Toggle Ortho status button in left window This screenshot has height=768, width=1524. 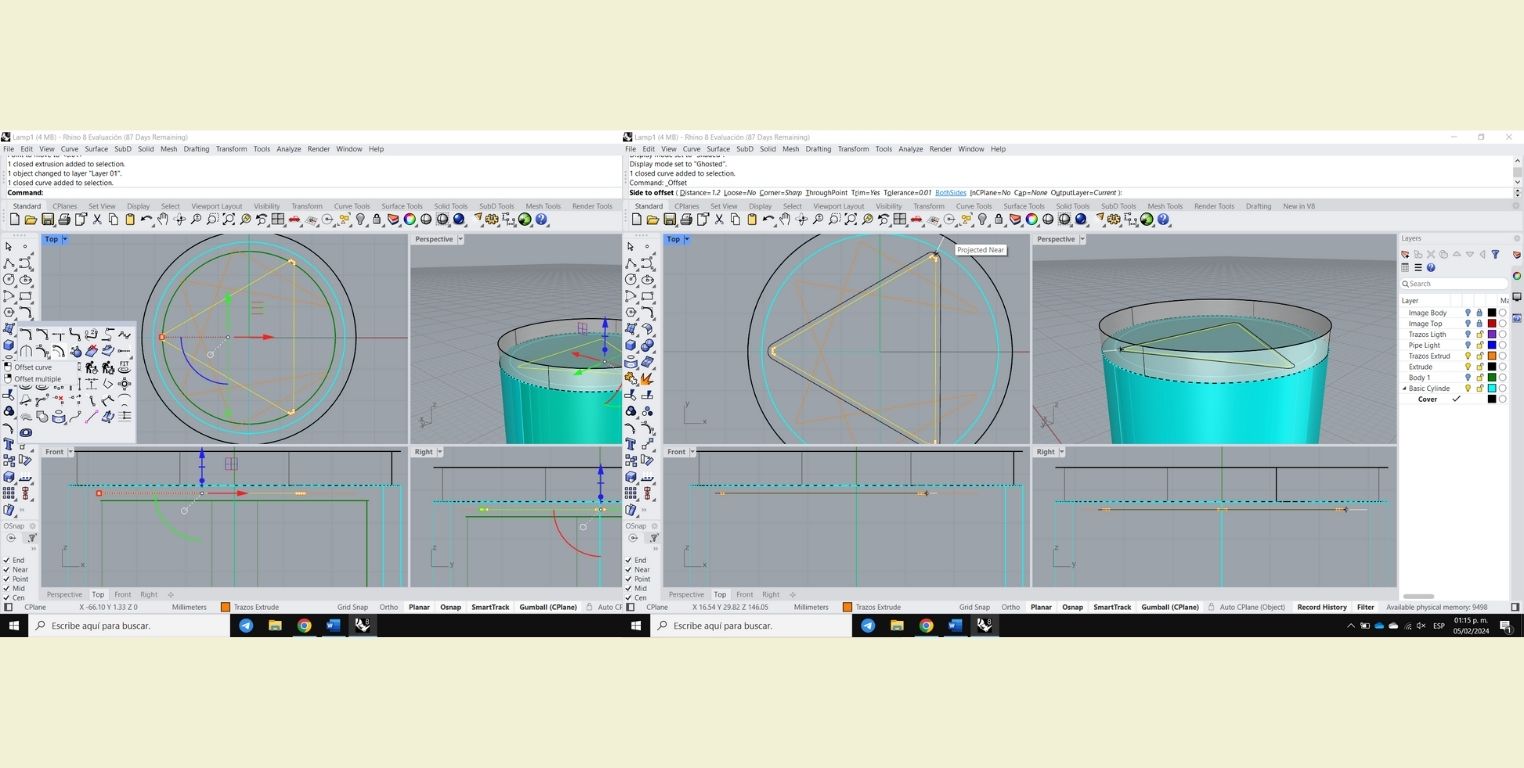(x=388, y=607)
